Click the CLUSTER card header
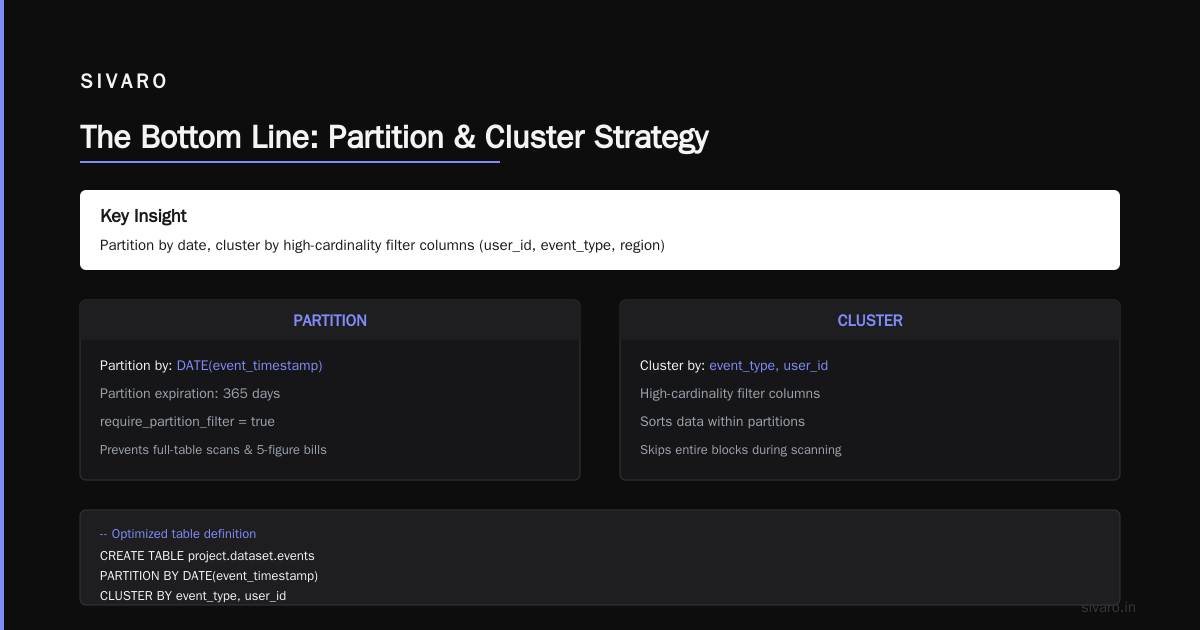The height and width of the screenshot is (630, 1200). [870, 321]
